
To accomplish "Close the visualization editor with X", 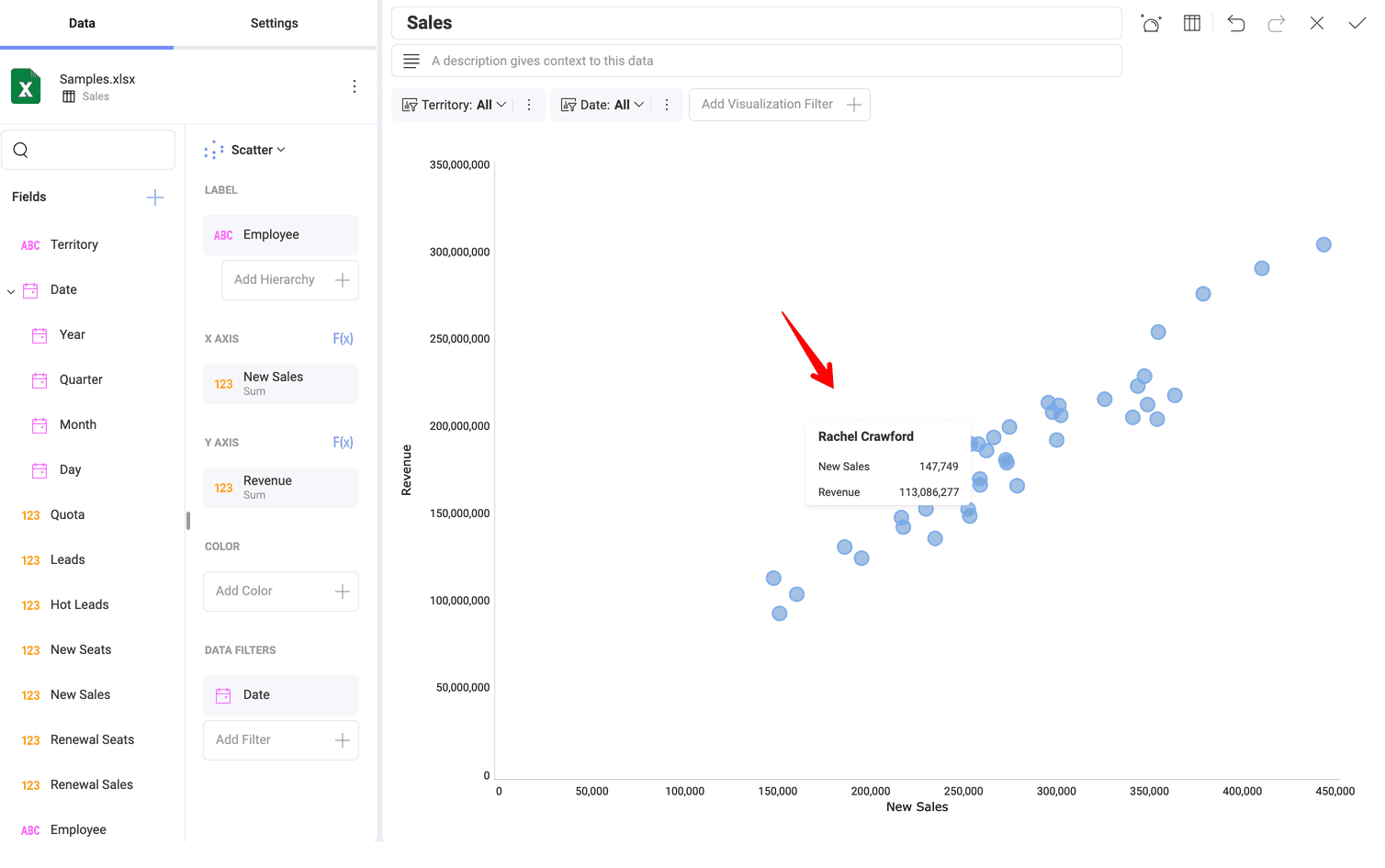I will coord(1317,23).
